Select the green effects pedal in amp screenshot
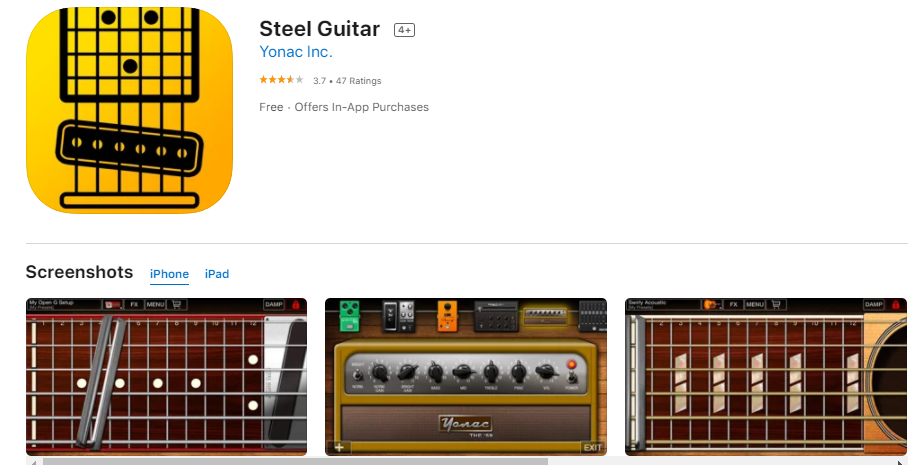 click(350, 316)
